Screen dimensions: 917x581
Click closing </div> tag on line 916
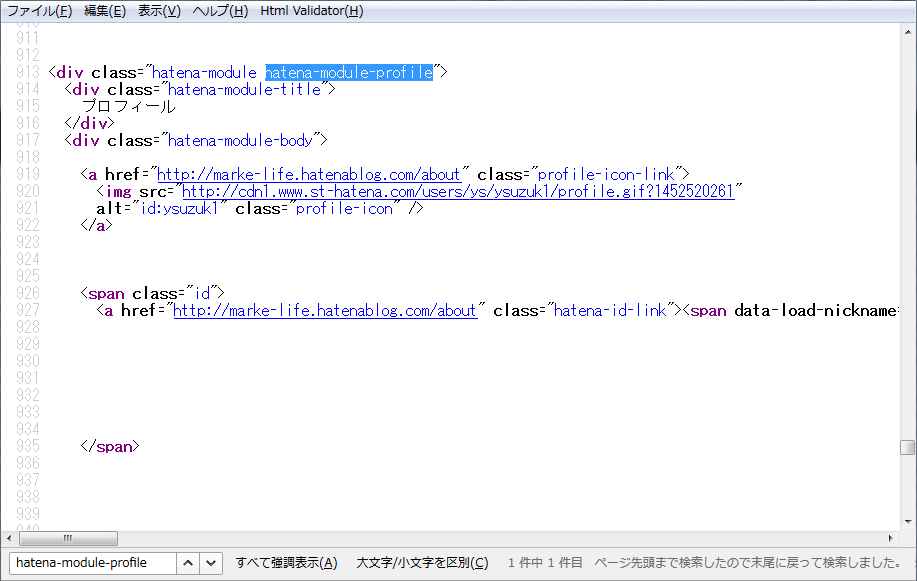click(89, 123)
